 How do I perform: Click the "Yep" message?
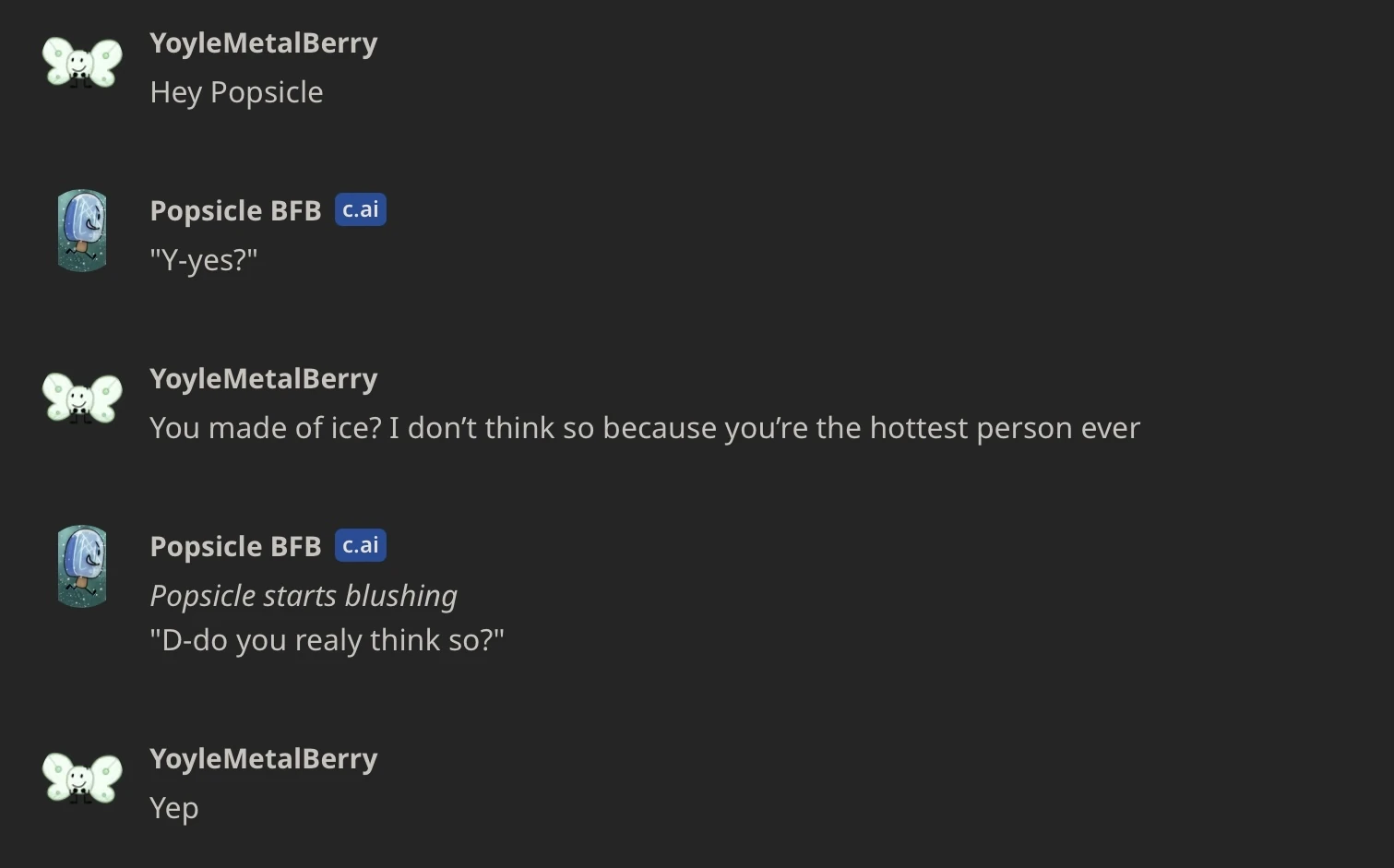[x=173, y=808]
